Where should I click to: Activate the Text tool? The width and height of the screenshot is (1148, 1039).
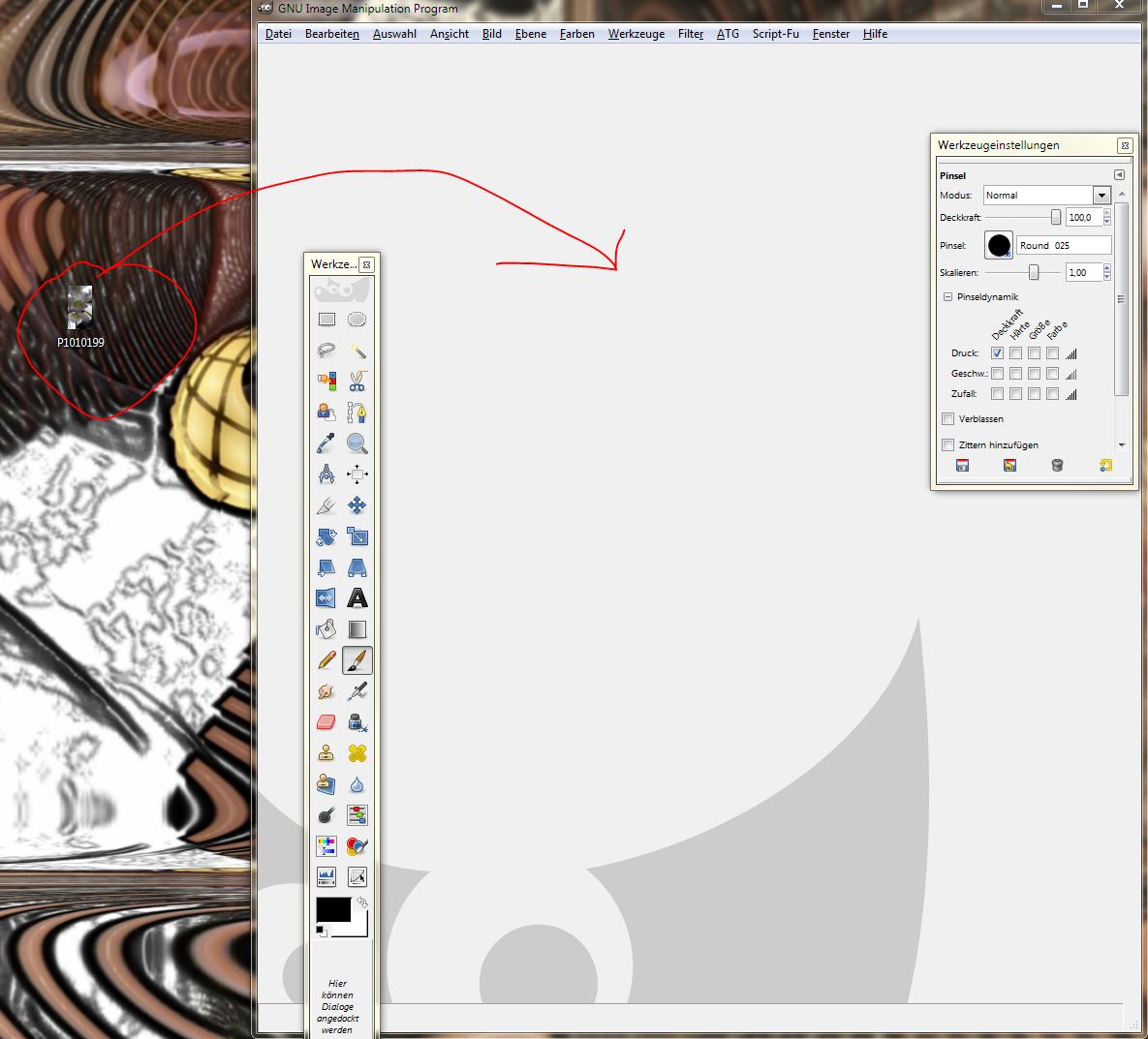[357, 598]
